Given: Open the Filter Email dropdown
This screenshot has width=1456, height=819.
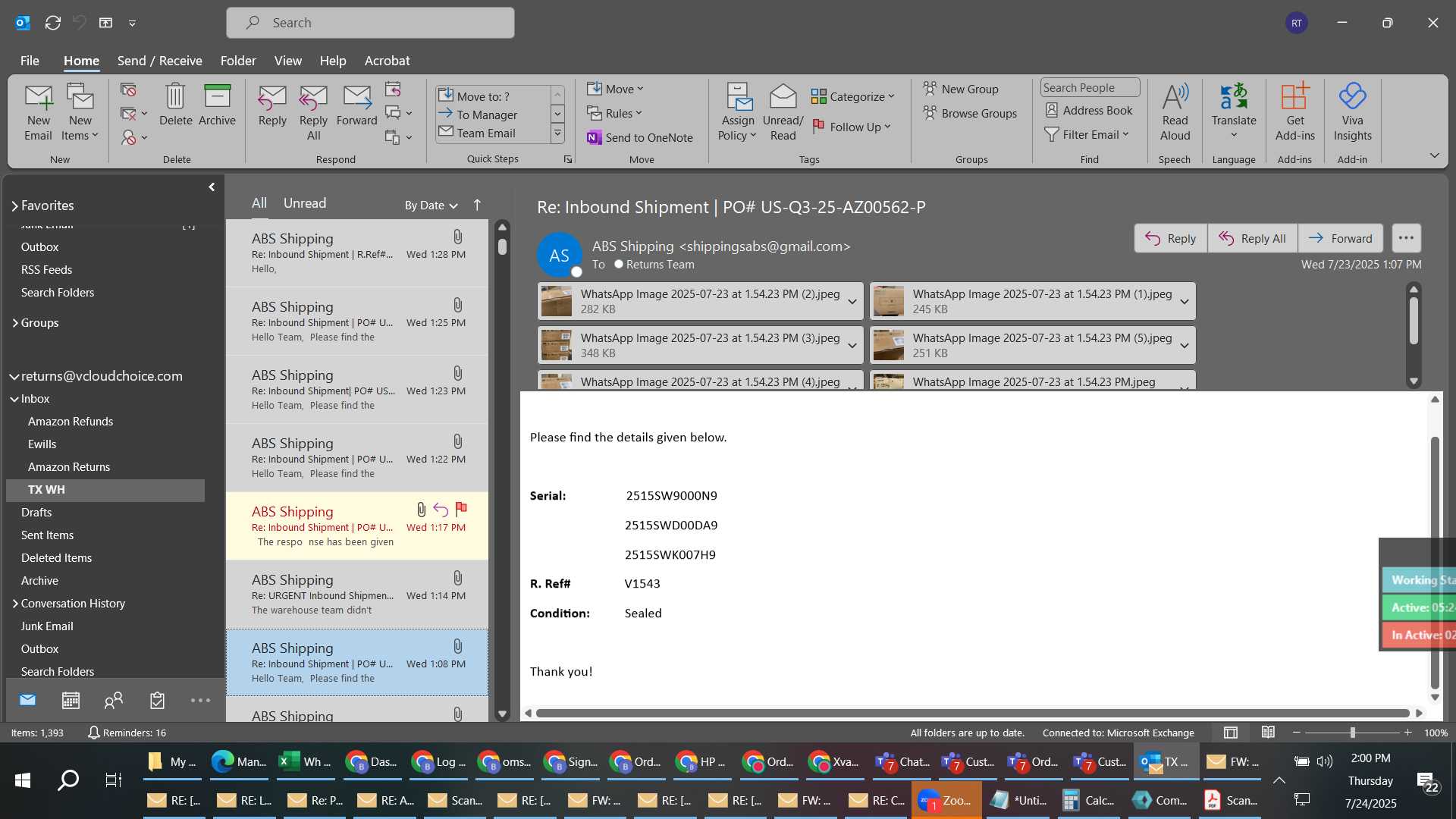Looking at the screenshot, I should [1087, 134].
